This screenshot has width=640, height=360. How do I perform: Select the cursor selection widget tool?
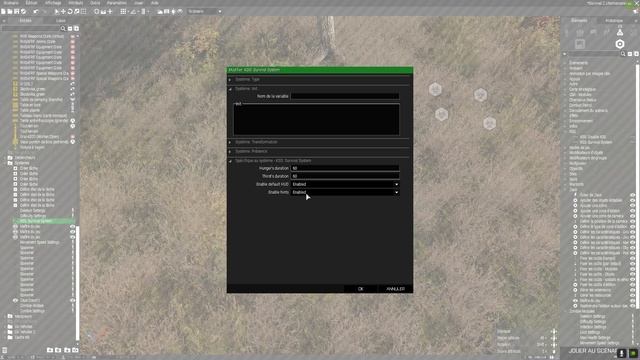point(57,11)
